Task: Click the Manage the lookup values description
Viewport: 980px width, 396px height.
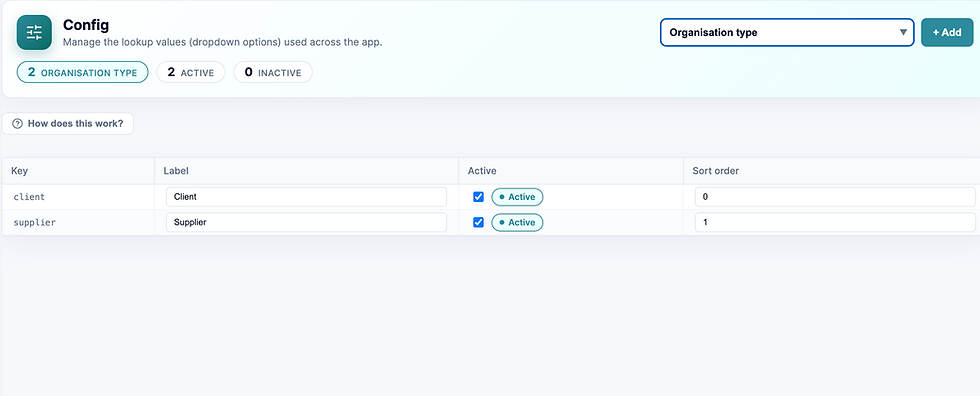Action: click(x=222, y=43)
